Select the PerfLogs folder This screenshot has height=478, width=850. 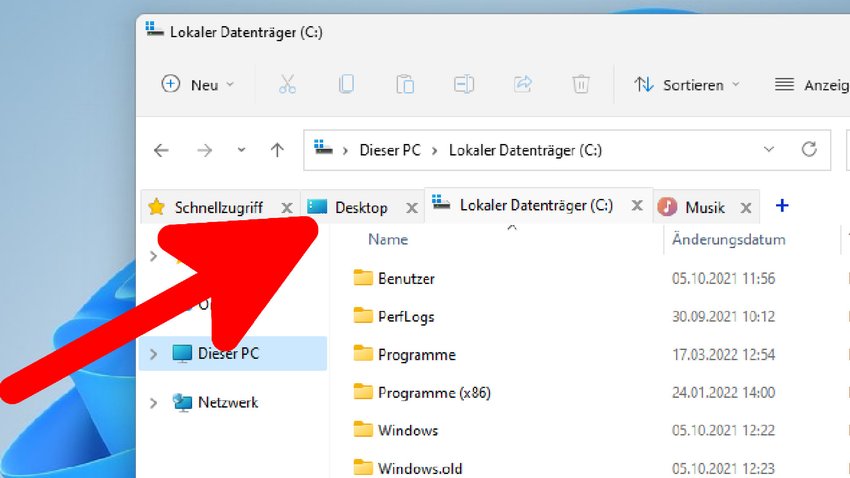(406, 316)
